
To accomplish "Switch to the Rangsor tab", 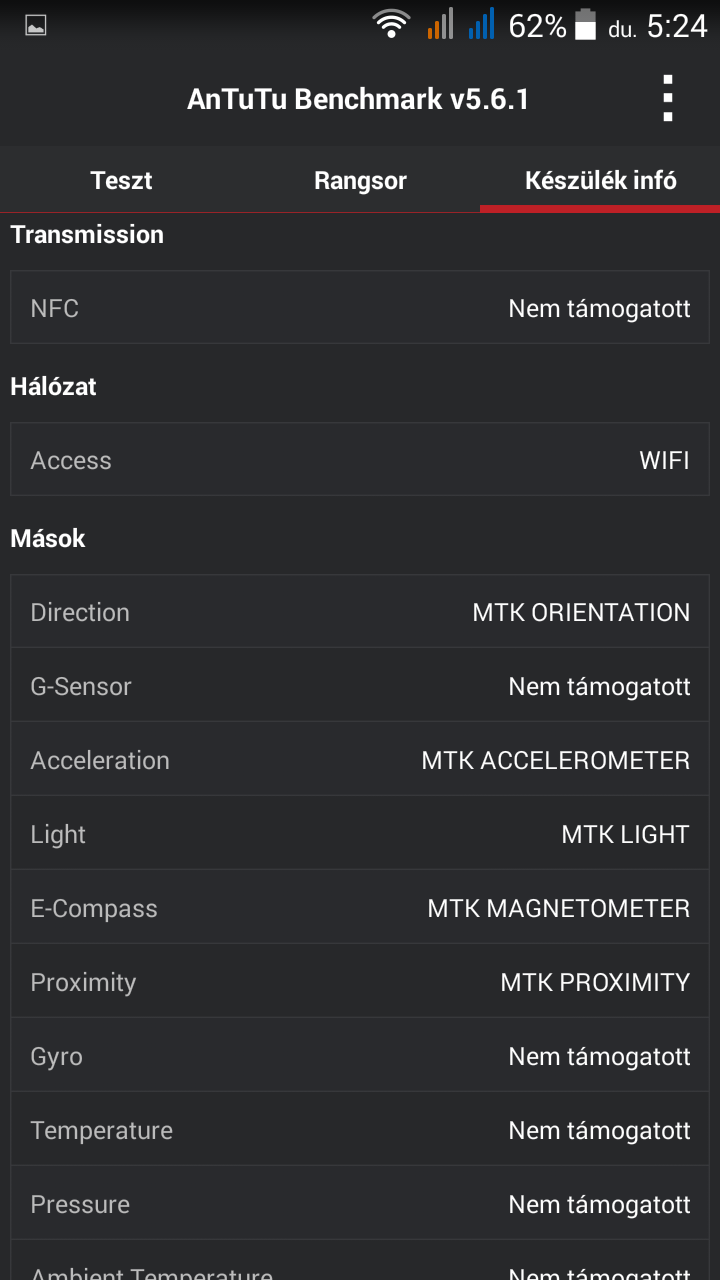I will [x=360, y=180].
